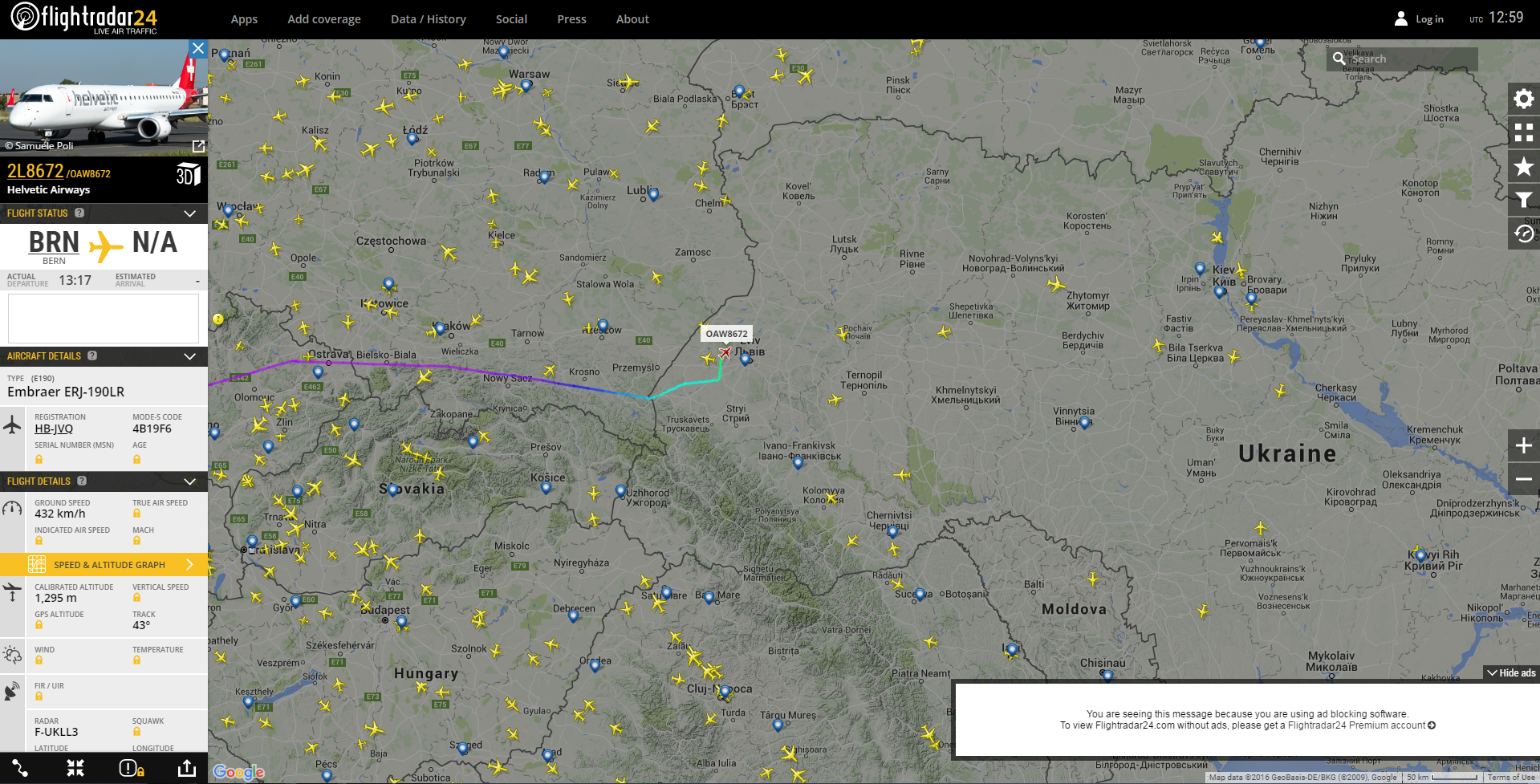This screenshot has width=1540, height=784.
Task: Collapse the Aircraft Details section
Action: [190, 356]
